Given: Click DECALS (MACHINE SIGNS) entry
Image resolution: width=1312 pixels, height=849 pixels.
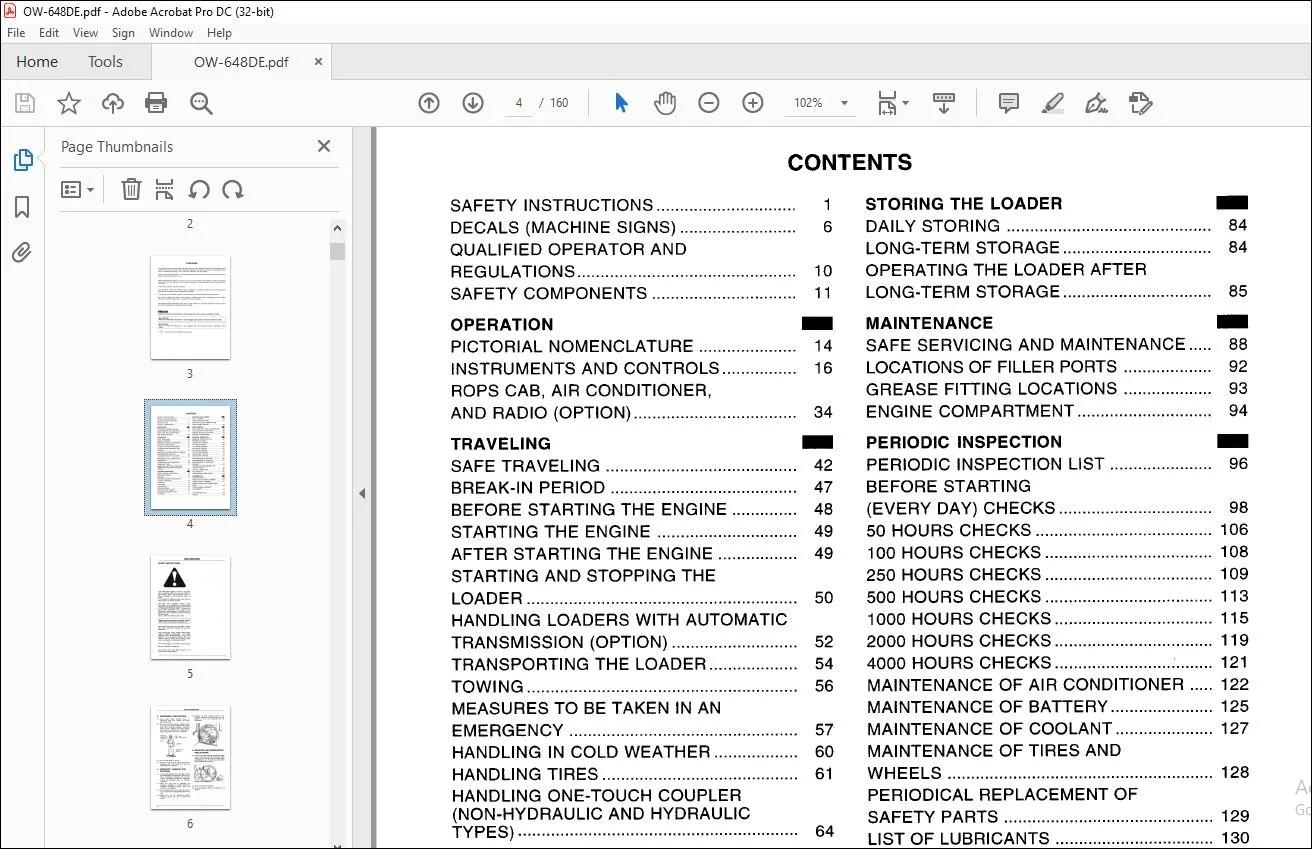Looking at the screenshot, I should [x=641, y=227].
